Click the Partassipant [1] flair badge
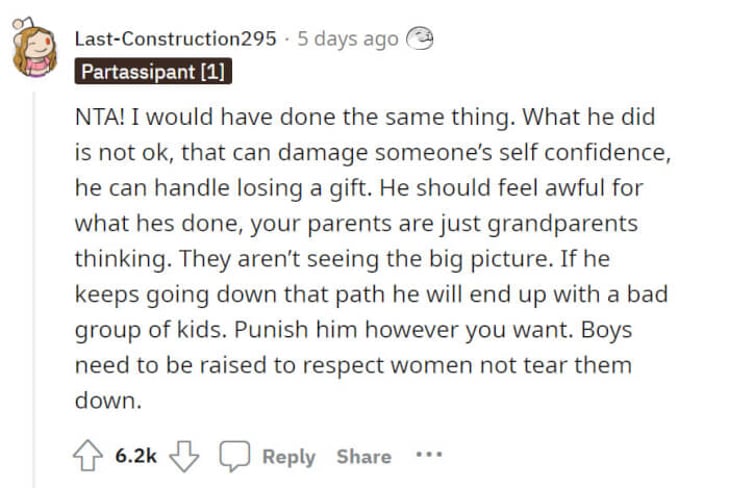This screenshot has height=488, width=729. coord(153,72)
